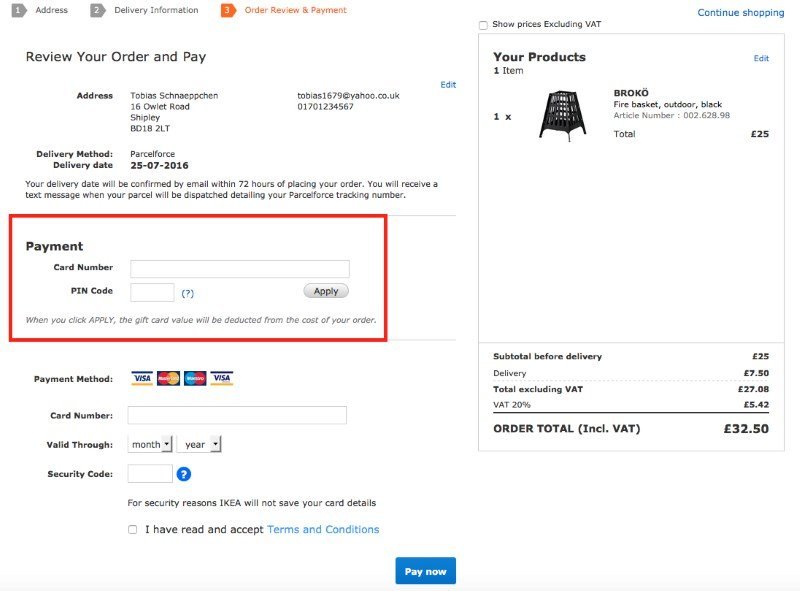
Task: Select the Visa payment icon
Action: click(x=141, y=378)
